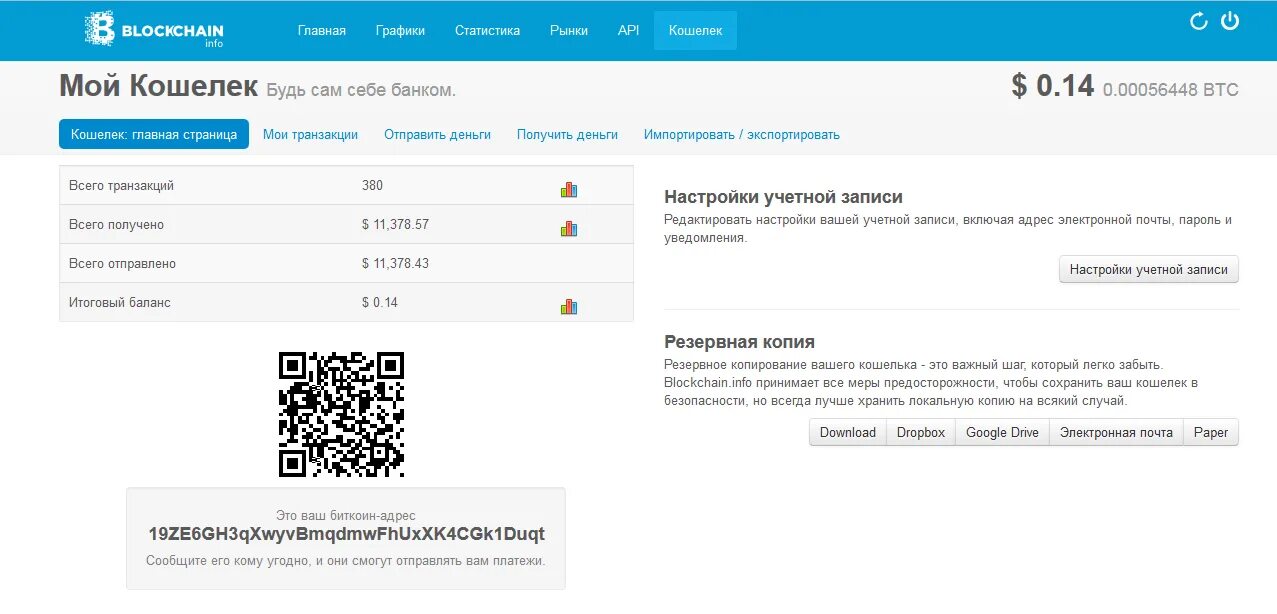Click the Dropbox backup button
Screen dimensions: 1277x614
click(921, 432)
